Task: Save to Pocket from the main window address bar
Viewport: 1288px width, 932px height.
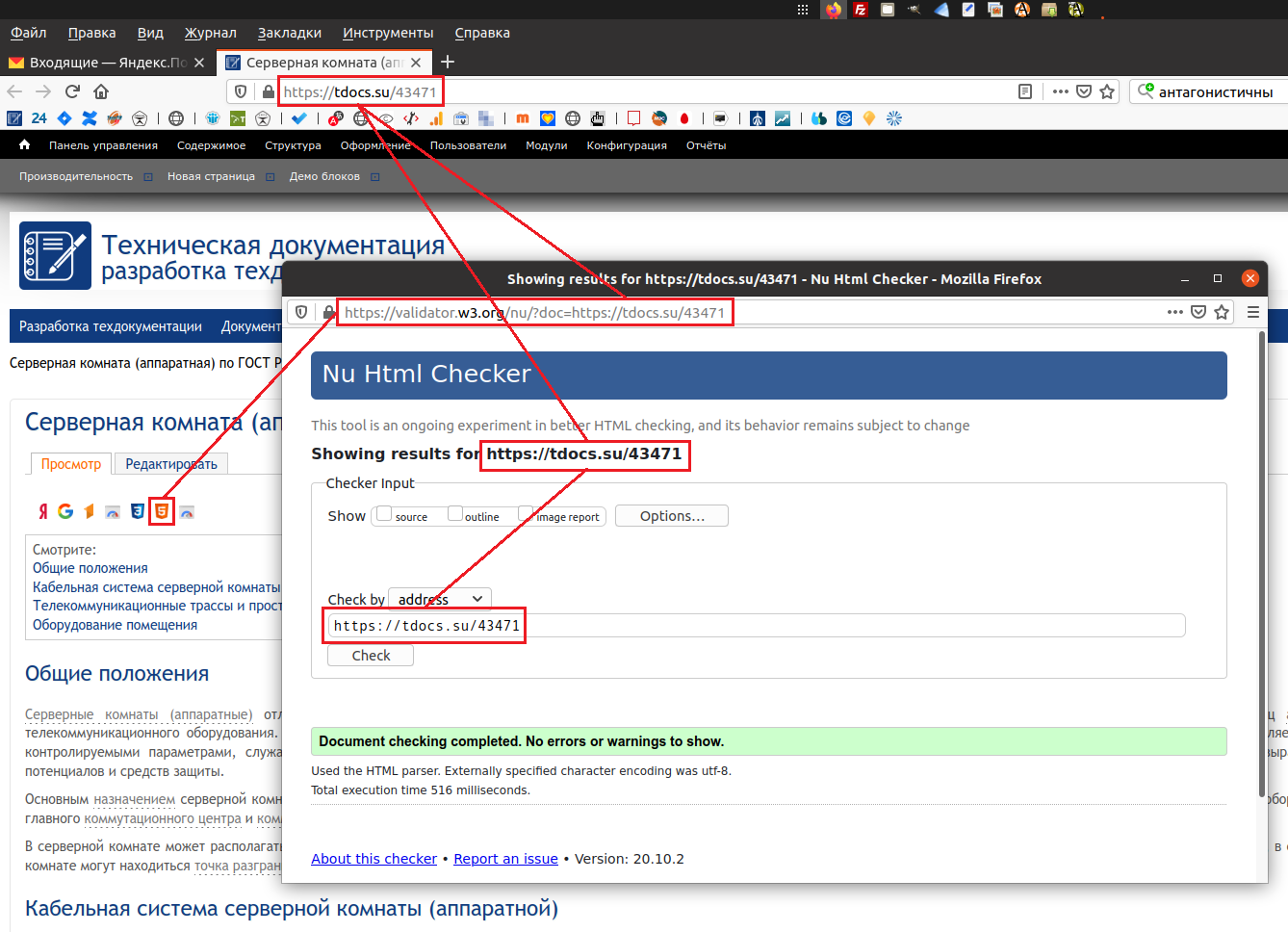Action: coord(1084,91)
